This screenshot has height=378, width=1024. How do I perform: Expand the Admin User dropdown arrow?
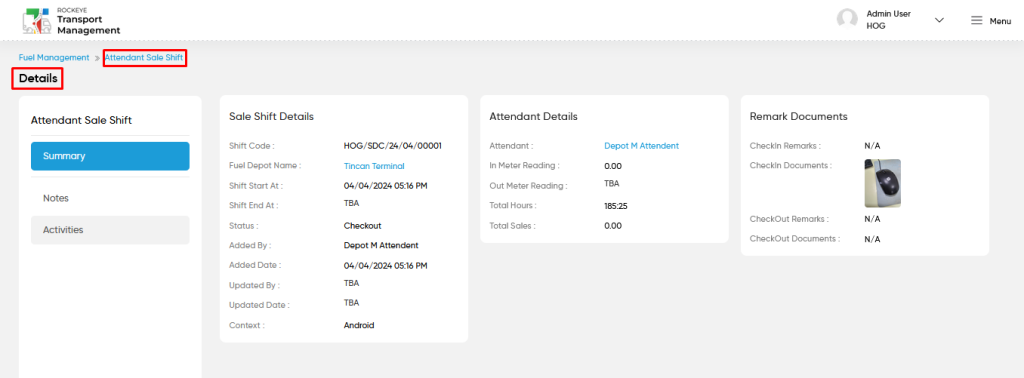click(939, 20)
